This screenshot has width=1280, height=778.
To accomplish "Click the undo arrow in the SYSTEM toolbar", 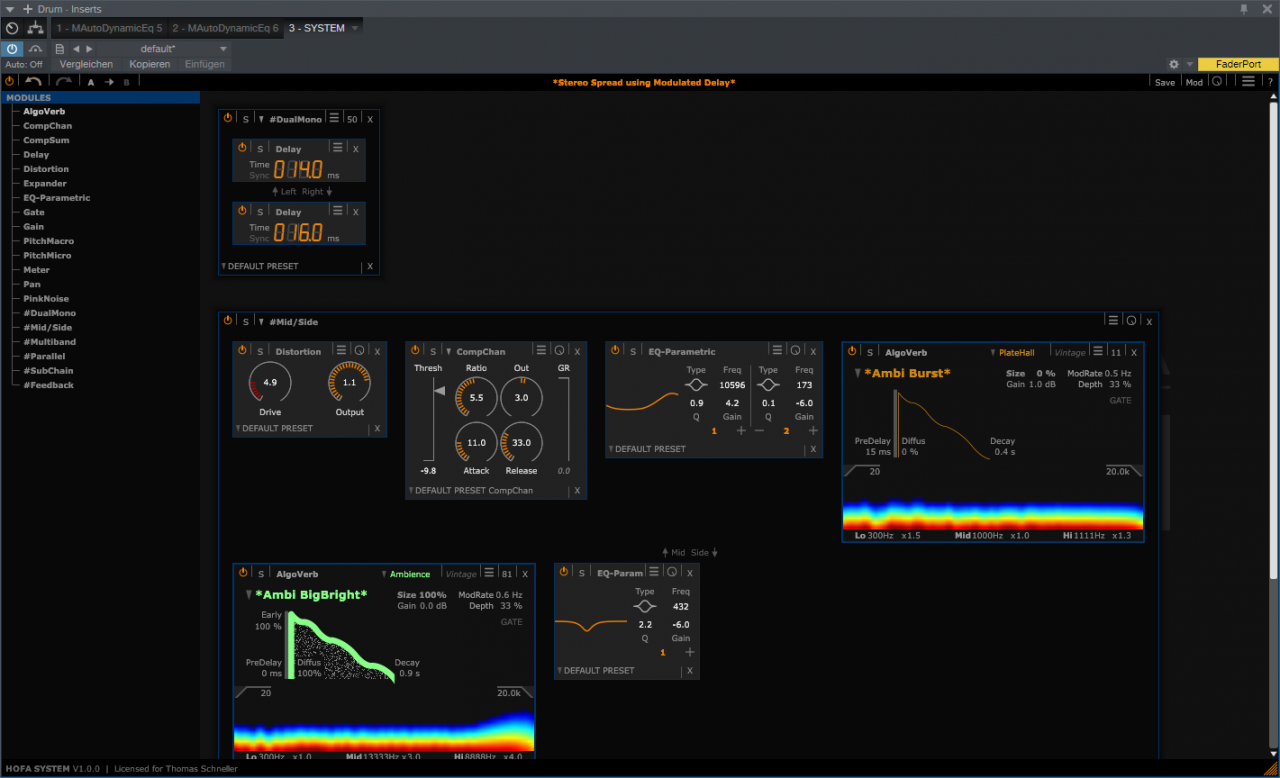I will pos(33,82).
